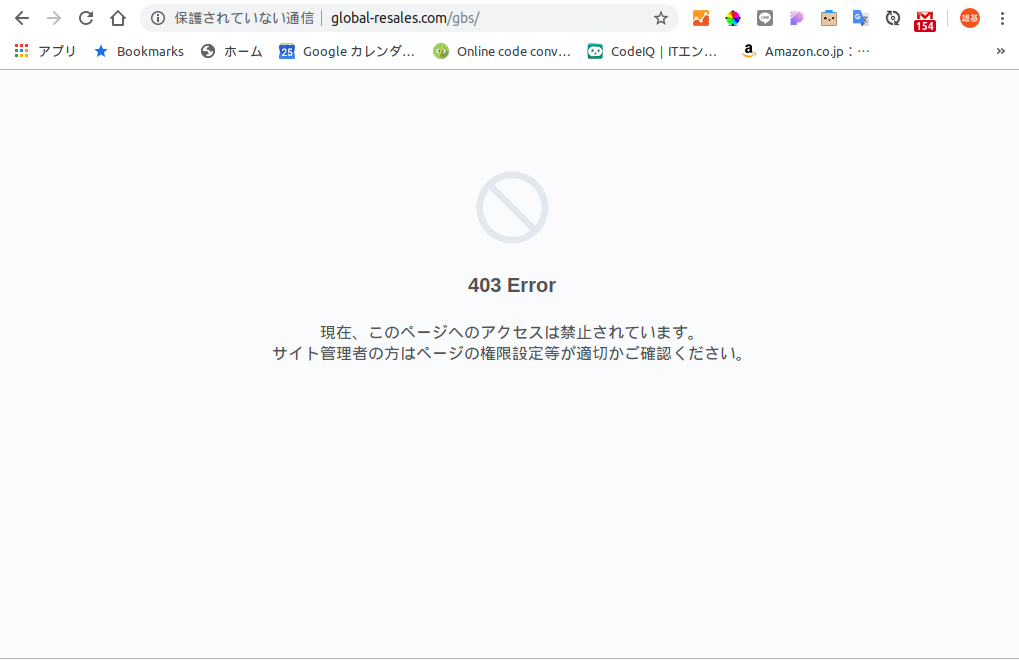The image size is (1019, 660).
Task: Open the Chrome three-dot menu
Action: click(1002, 18)
